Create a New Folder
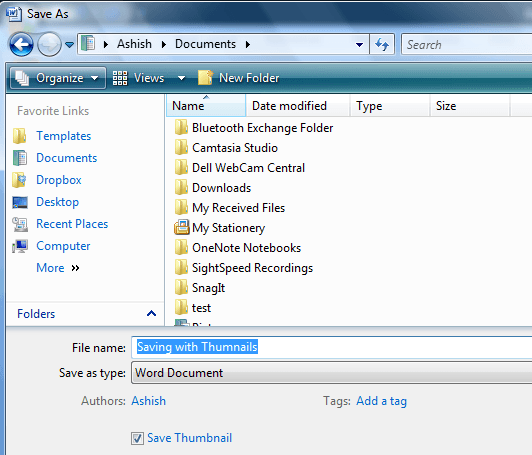This screenshot has height=455, width=532. tap(239, 78)
